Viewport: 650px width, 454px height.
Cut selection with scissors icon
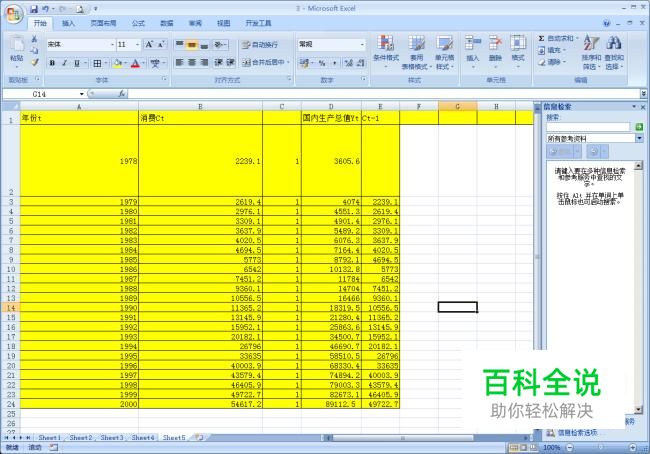click(x=35, y=39)
